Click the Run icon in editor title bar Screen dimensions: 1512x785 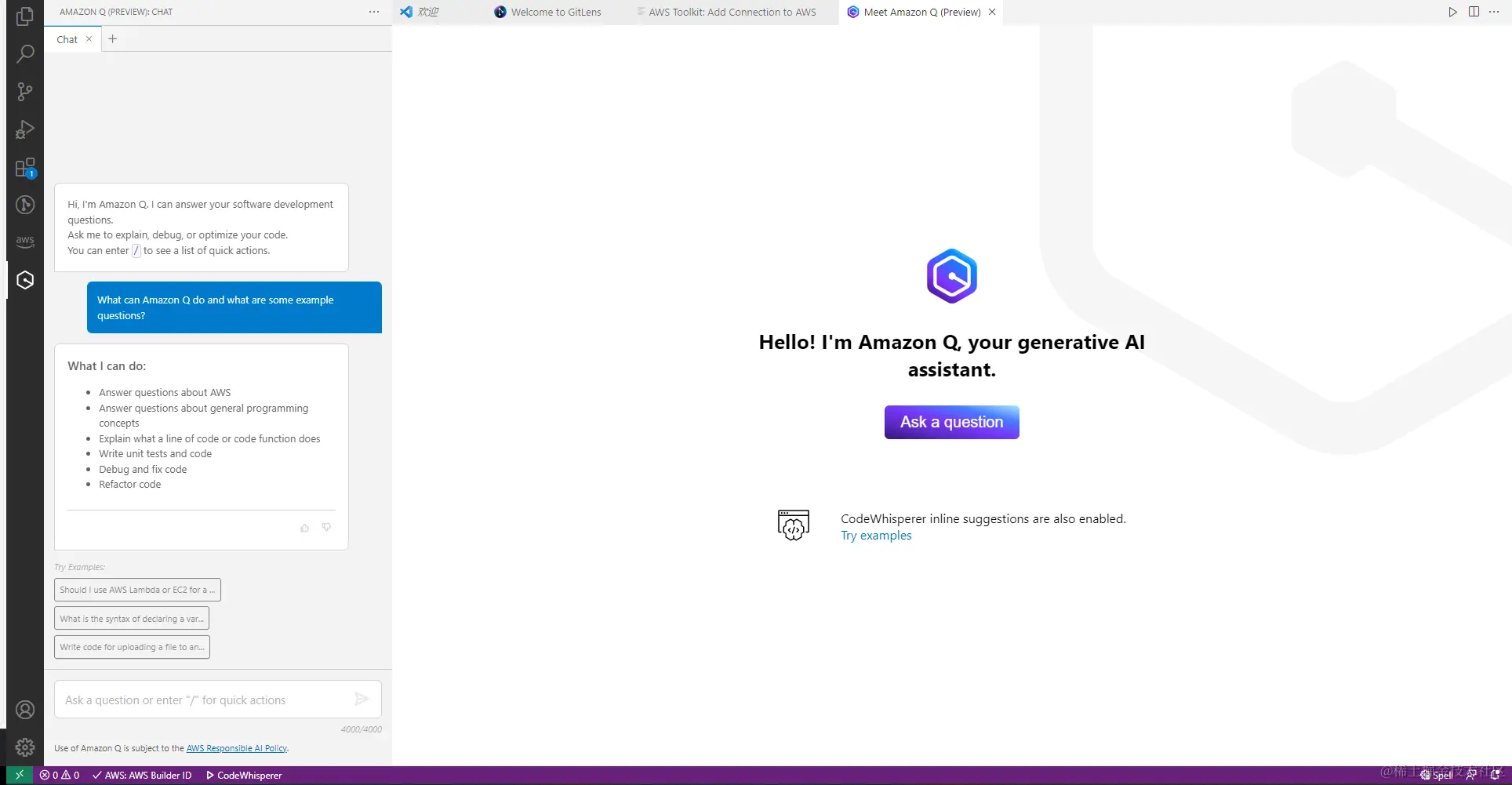click(x=1452, y=12)
